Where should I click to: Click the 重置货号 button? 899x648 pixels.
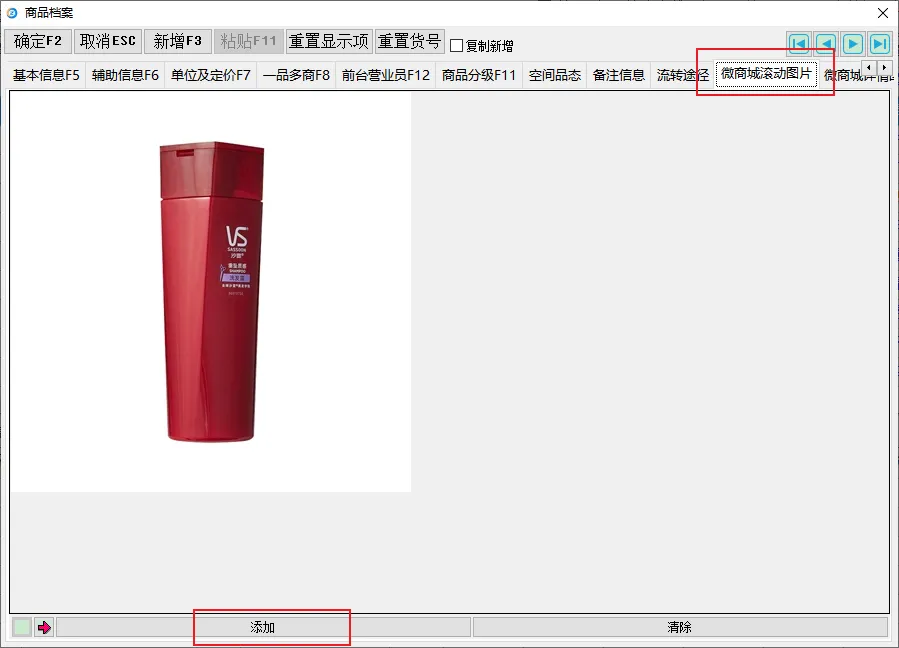point(409,41)
